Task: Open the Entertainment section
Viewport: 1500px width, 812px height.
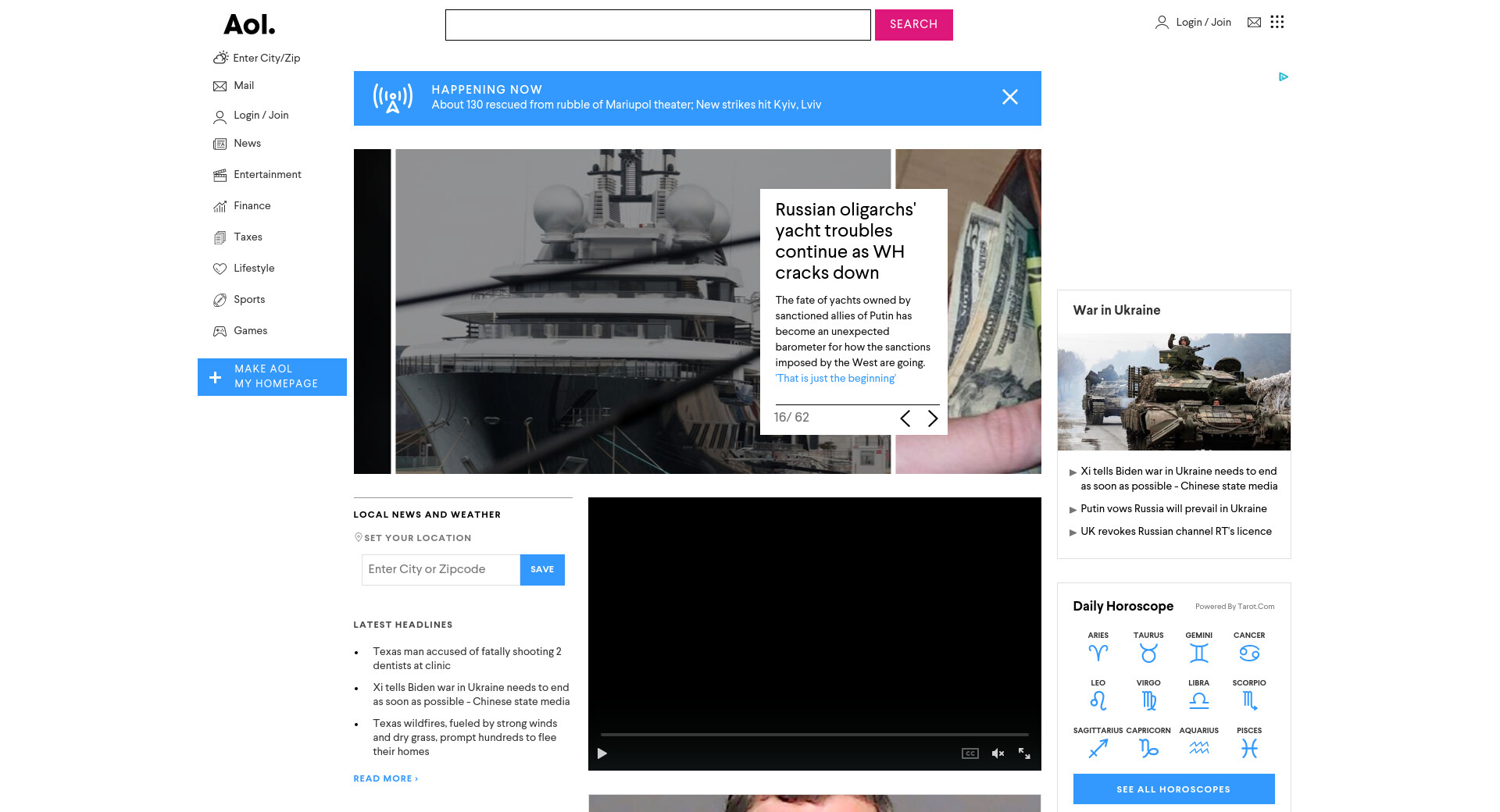Action: [267, 175]
